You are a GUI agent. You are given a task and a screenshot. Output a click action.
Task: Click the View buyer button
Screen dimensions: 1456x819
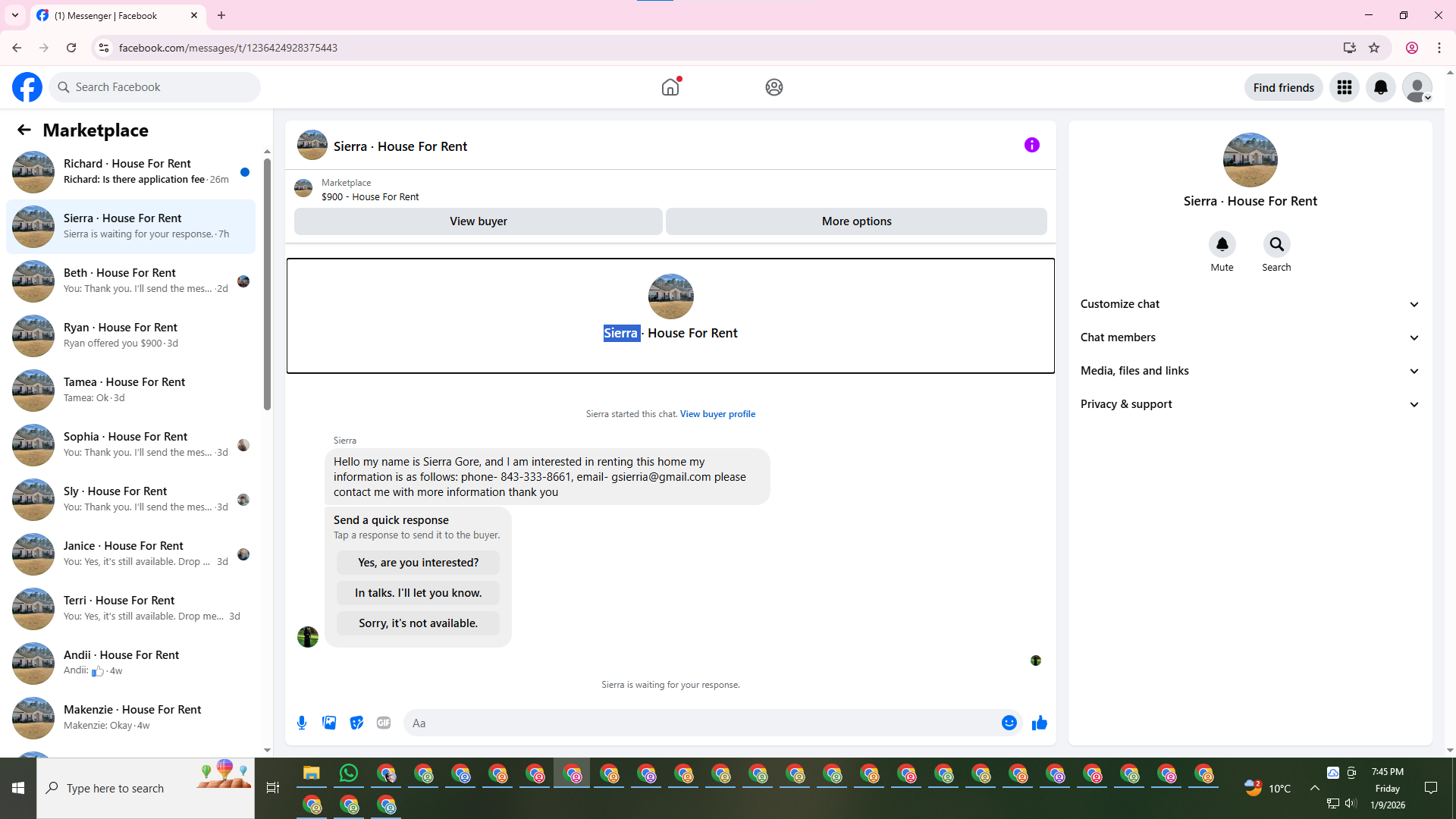click(478, 221)
